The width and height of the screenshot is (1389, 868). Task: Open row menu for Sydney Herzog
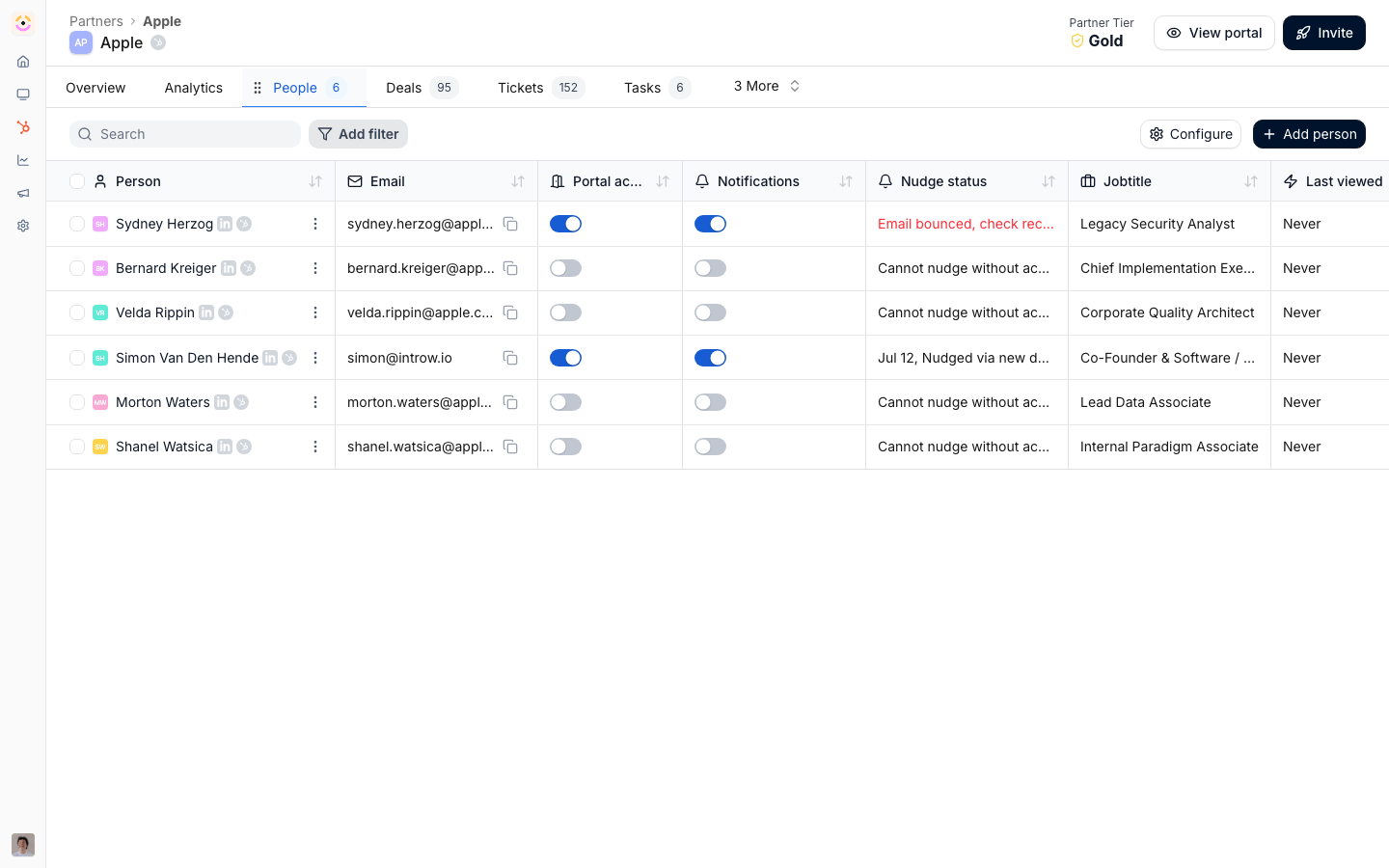point(315,224)
